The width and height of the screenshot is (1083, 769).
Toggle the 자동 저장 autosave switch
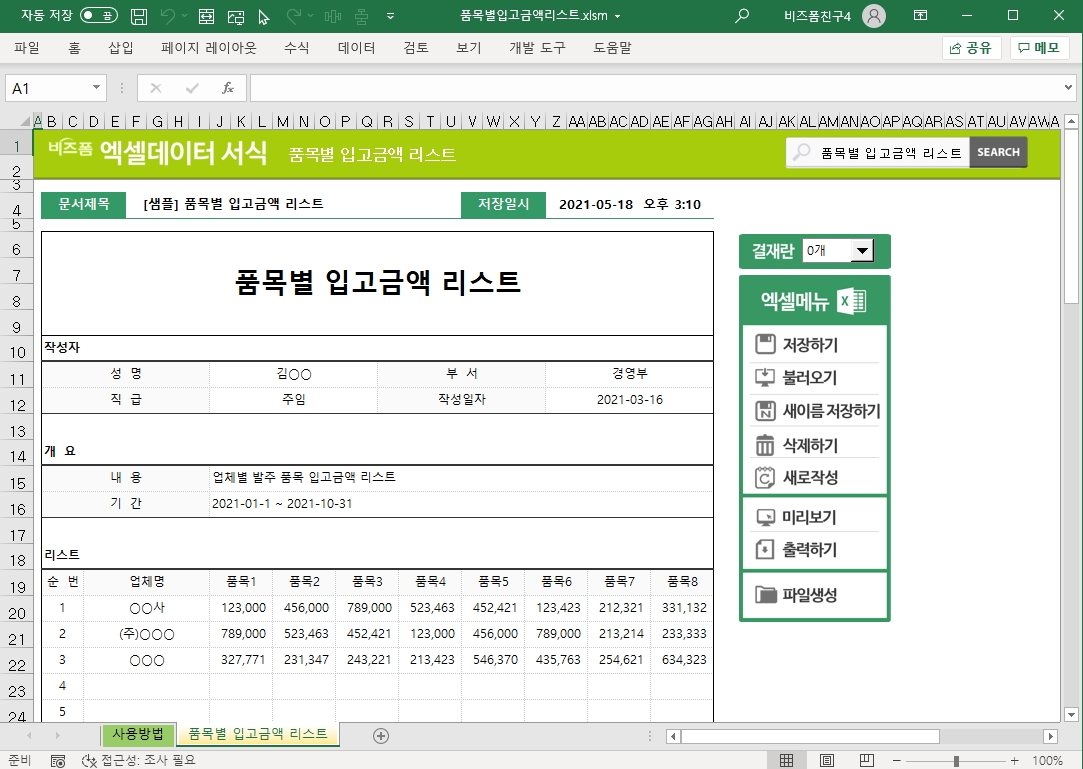point(98,16)
